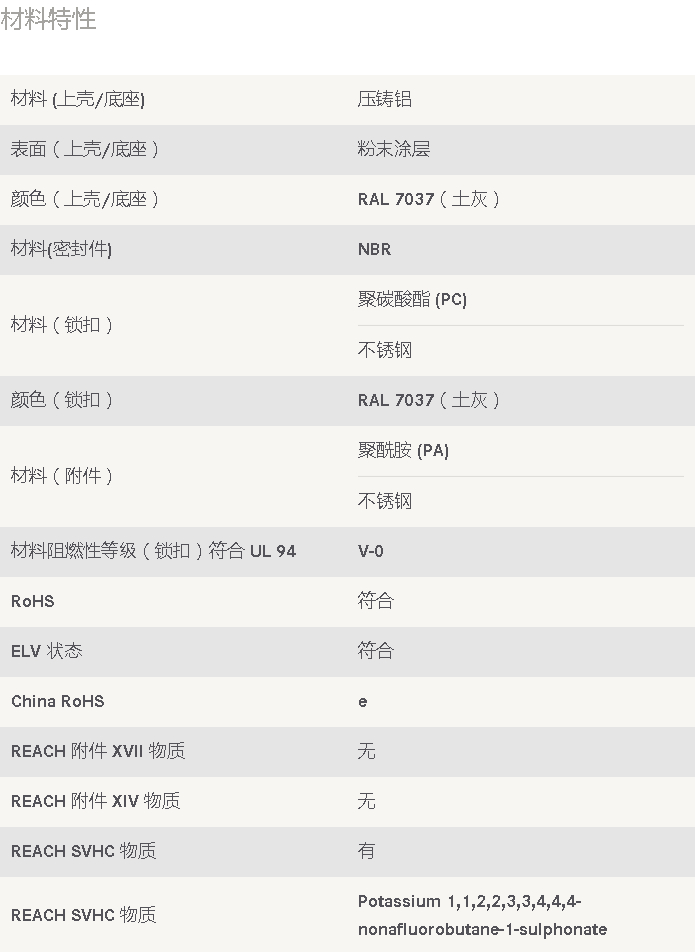The image size is (695, 952).
Task: Select the Potassium nonafluorobutane-1-sulphonate text
Action: (x=483, y=915)
